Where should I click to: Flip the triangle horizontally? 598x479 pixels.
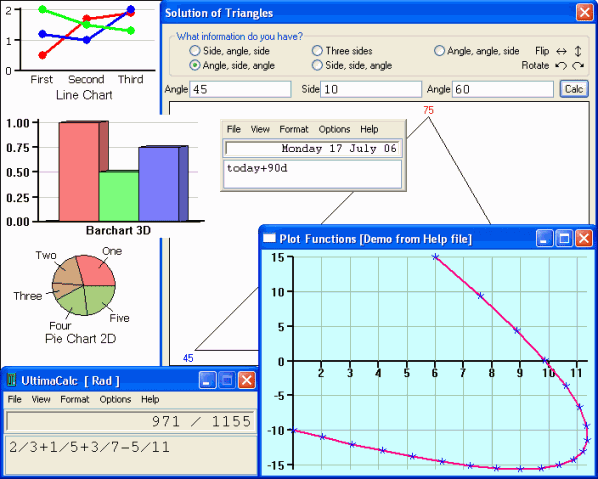[x=561, y=51]
